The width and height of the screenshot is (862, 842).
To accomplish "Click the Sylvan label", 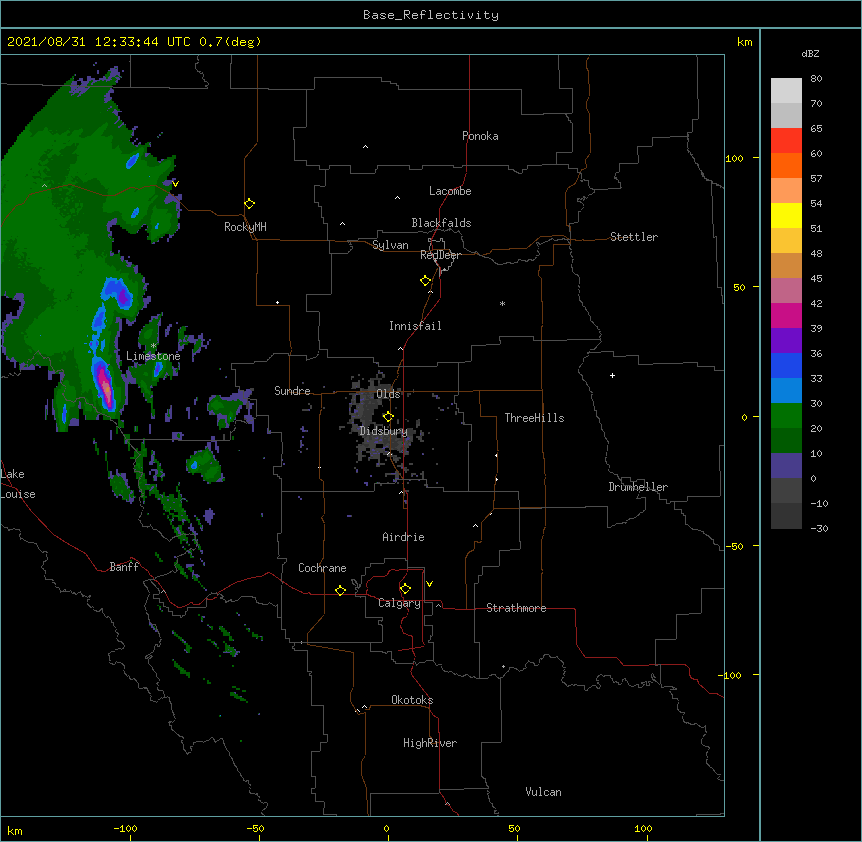I will (x=390, y=245).
